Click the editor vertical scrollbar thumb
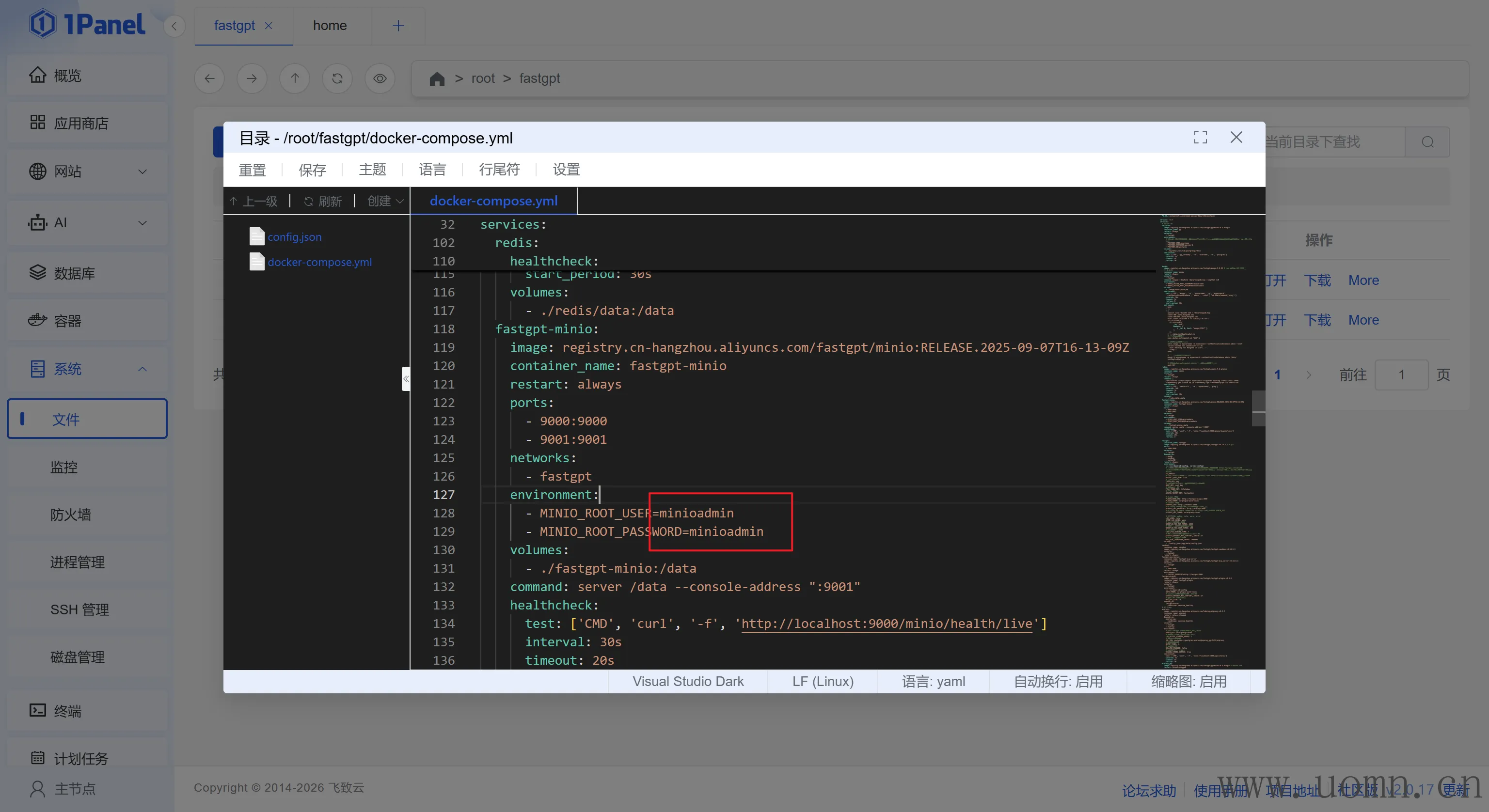 (1258, 407)
